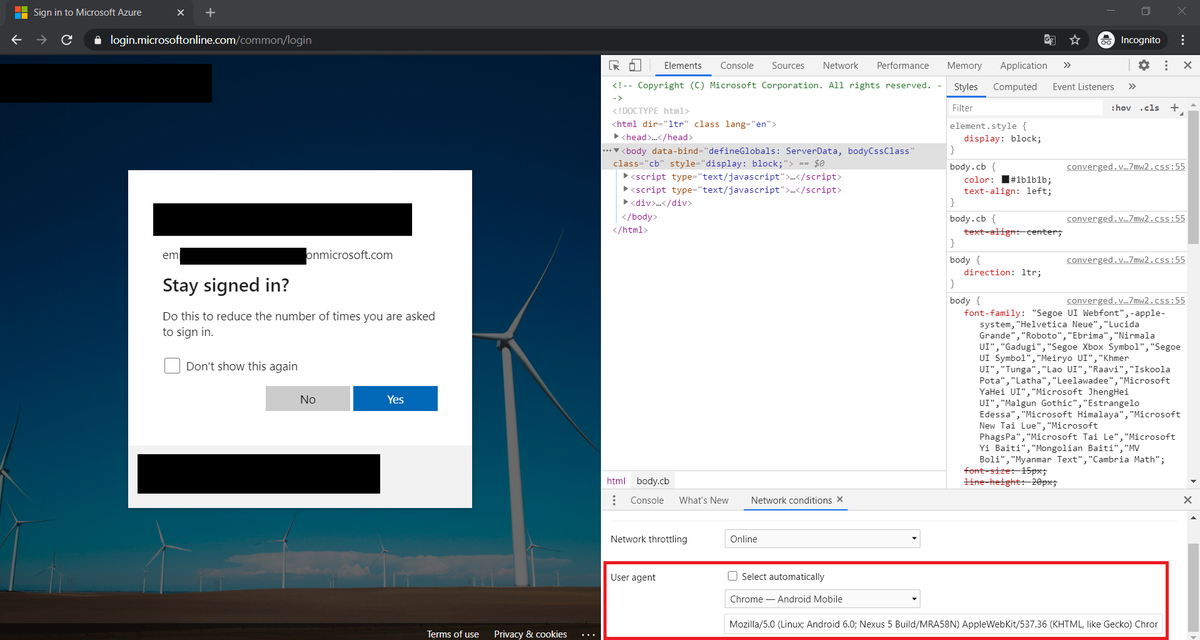Bookmark this page with star icon
The image size is (1200, 640).
coord(1075,40)
